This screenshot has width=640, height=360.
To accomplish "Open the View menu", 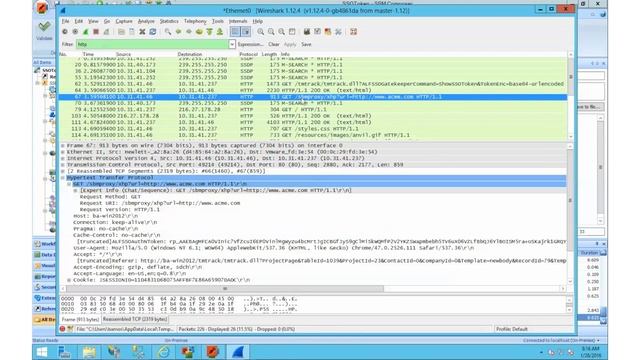I will [x=93, y=21].
